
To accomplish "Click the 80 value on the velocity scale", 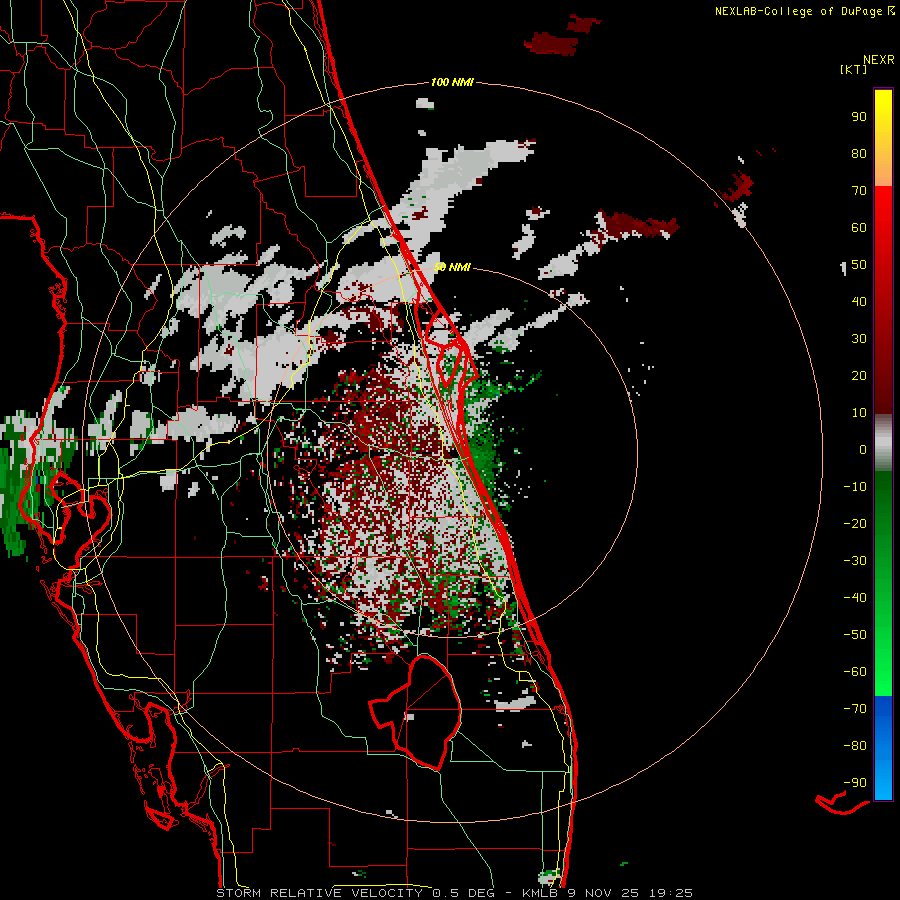I will point(859,153).
